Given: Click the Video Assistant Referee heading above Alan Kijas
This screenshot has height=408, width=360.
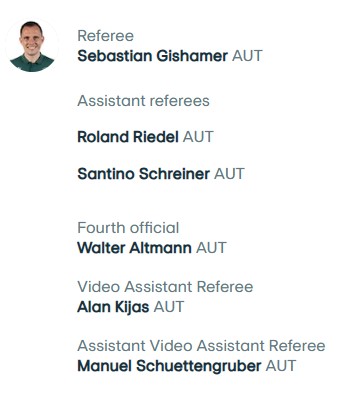Looking at the screenshot, I should click(165, 287).
